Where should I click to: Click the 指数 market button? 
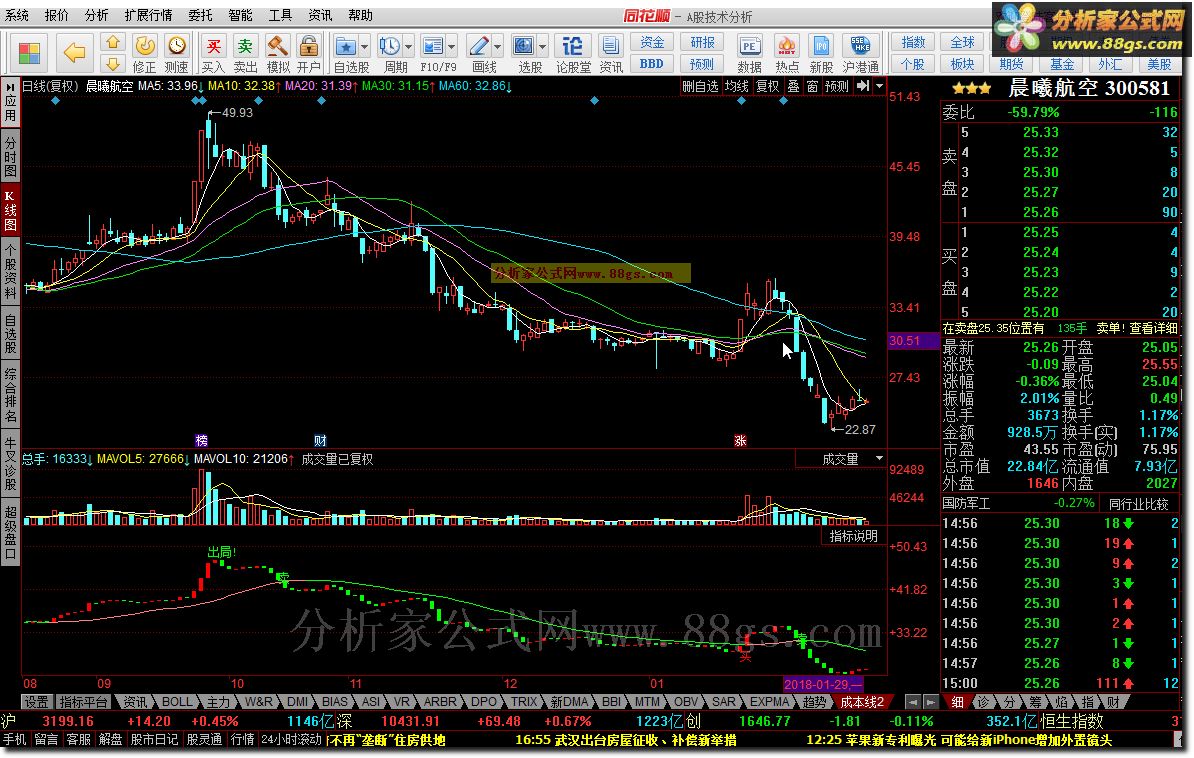pyautogui.click(x=913, y=43)
